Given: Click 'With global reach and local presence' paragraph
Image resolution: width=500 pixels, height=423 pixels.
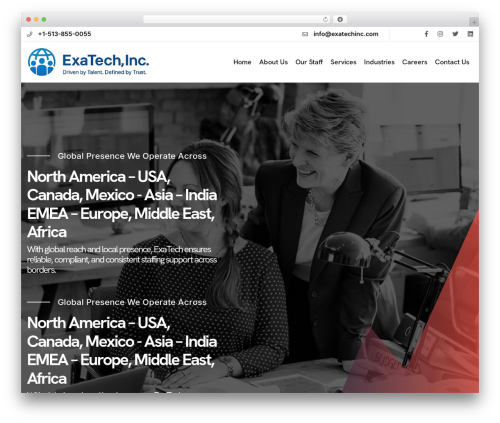Looking at the screenshot, I should 122,259.
